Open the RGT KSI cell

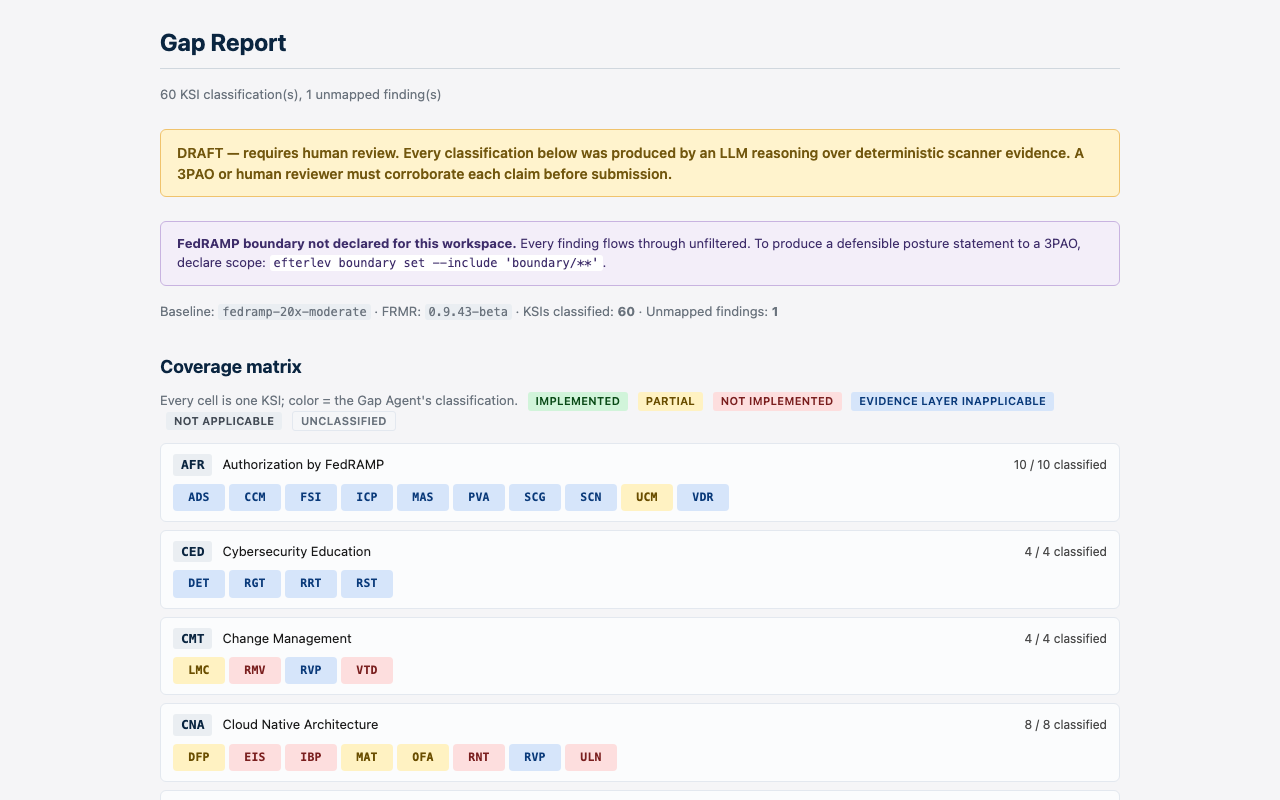pyautogui.click(x=255, y=584)
